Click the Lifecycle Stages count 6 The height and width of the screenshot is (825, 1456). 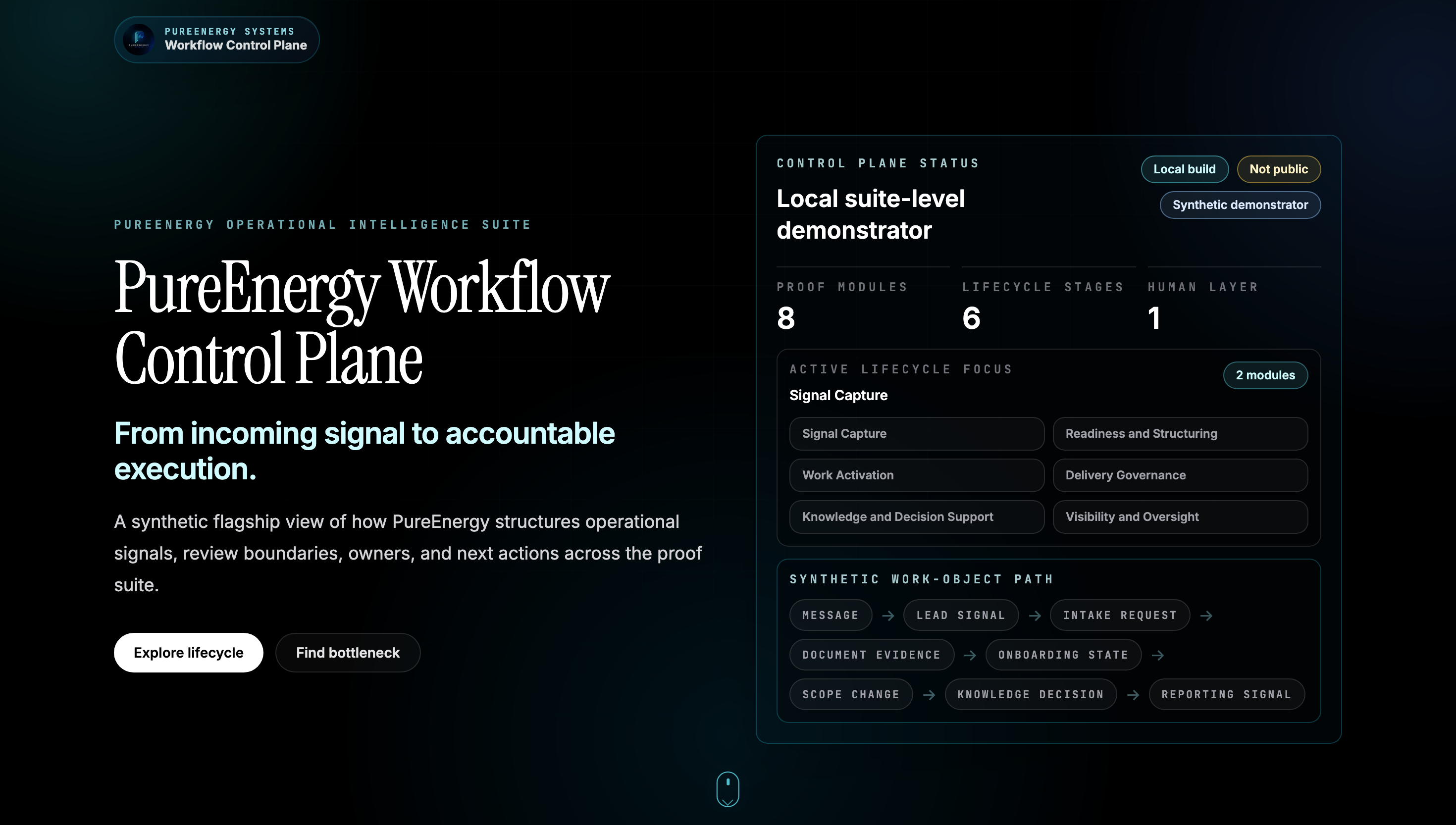click(971, 317)
